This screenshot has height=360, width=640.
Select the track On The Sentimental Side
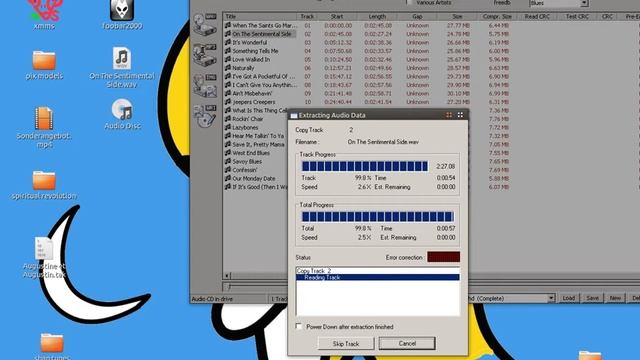click(x=262, y=34)
